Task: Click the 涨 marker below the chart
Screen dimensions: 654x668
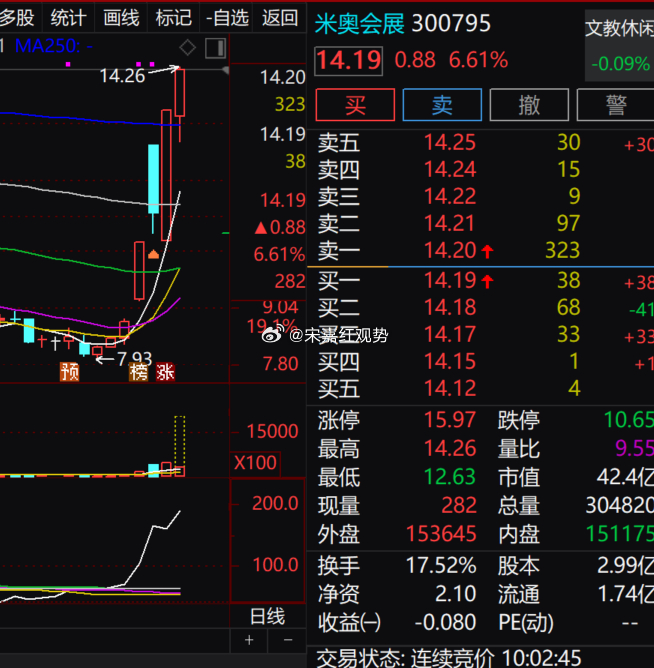Action: [x=165, y=372]
